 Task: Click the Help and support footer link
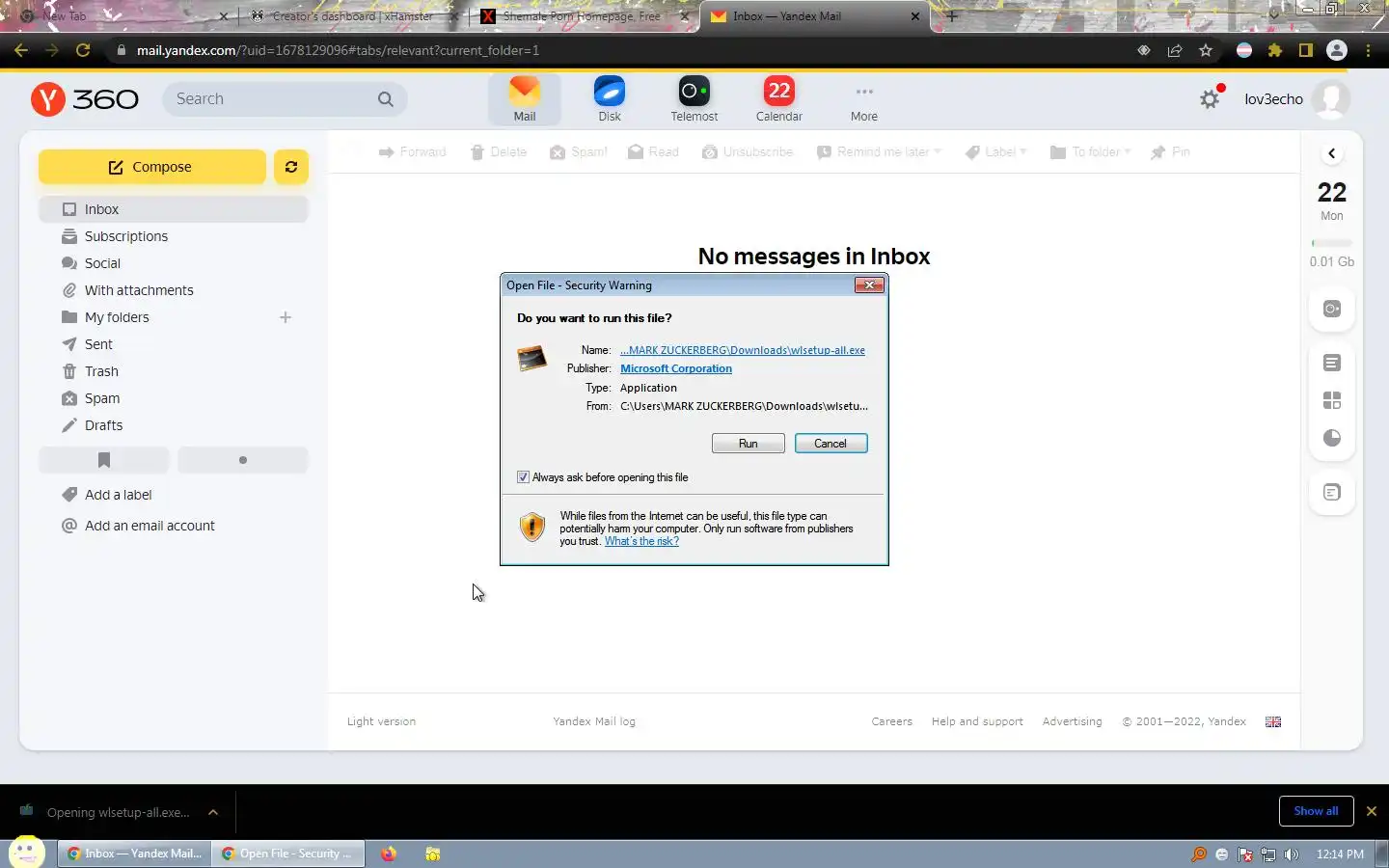coord(977,721)
